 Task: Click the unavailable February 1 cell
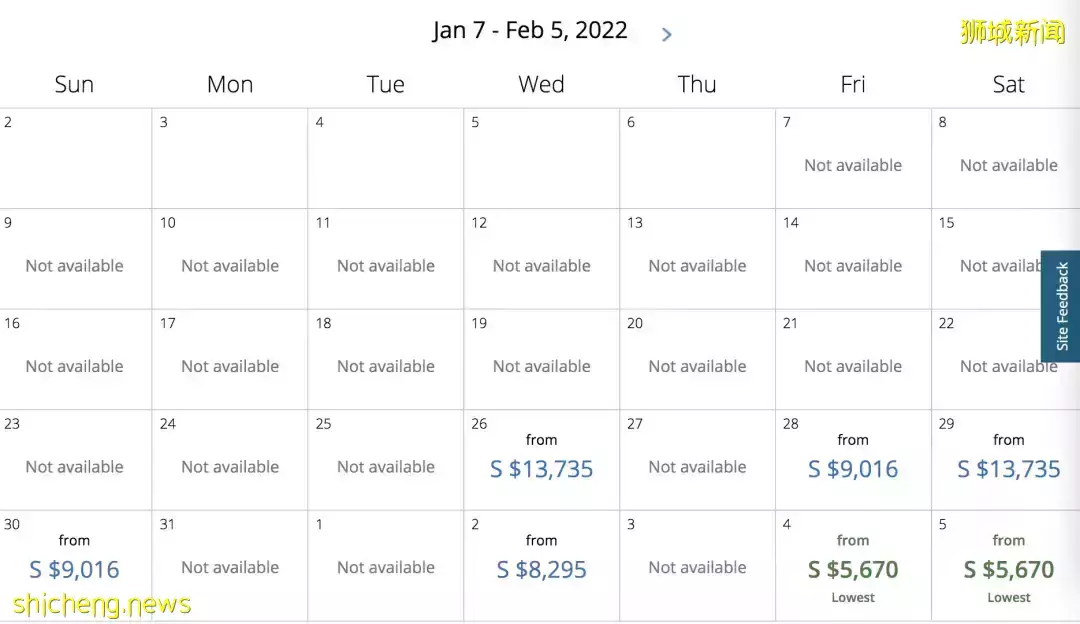click(x=386, y=566)
